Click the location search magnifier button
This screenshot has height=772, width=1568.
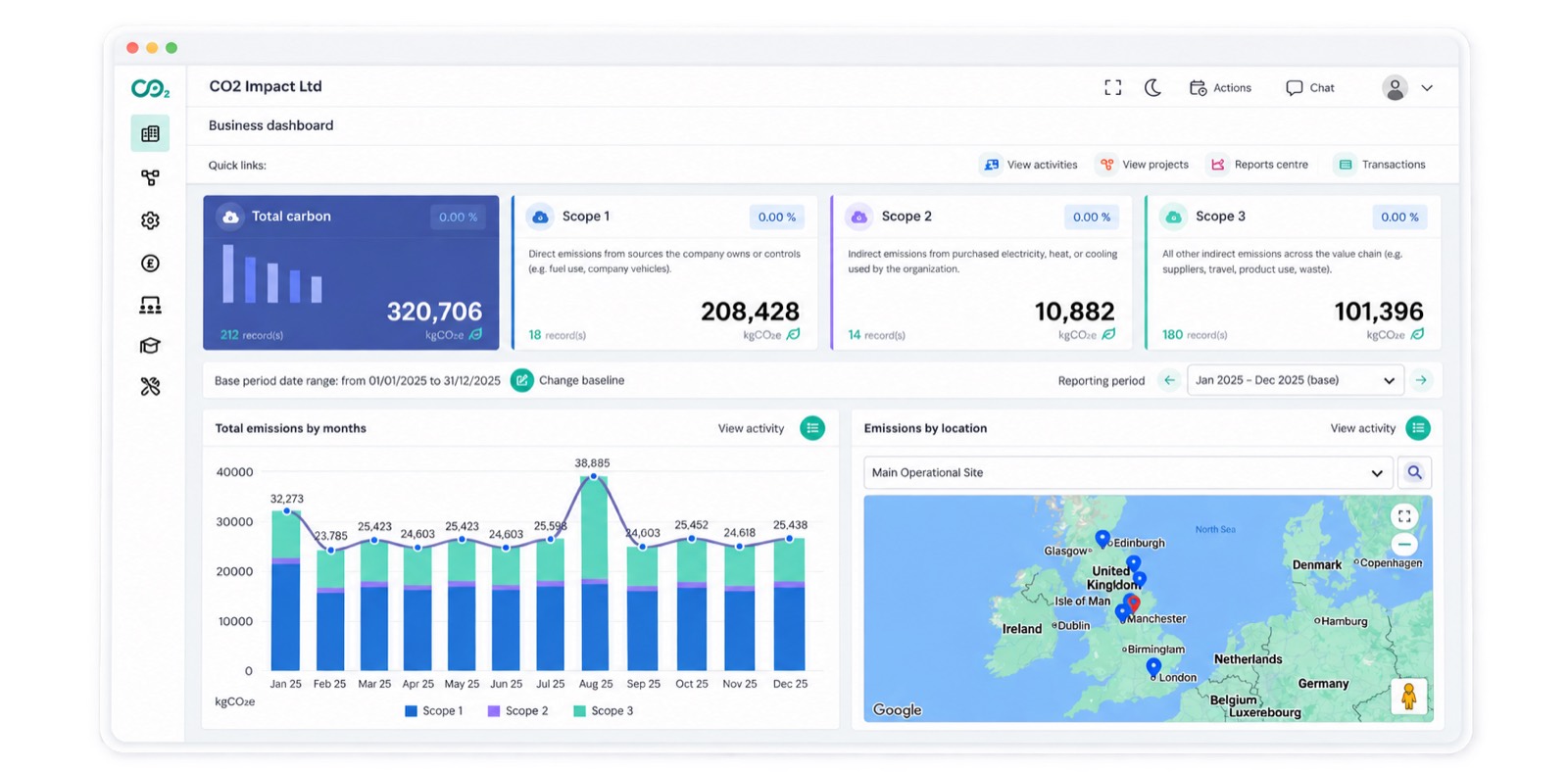coord(1414,472)
